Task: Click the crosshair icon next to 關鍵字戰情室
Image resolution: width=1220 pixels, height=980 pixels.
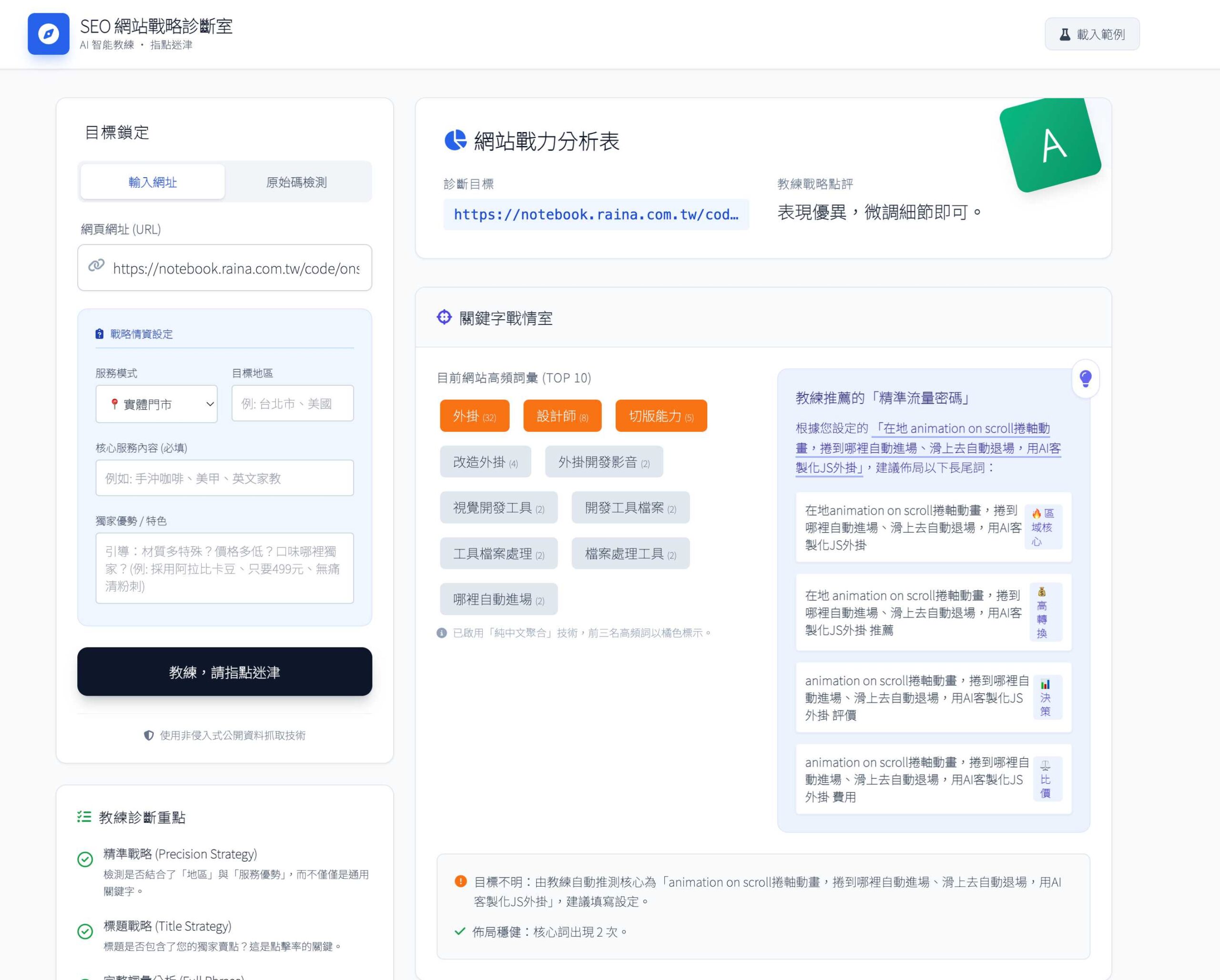Action: pyautogui.click(x=444, y=318)
